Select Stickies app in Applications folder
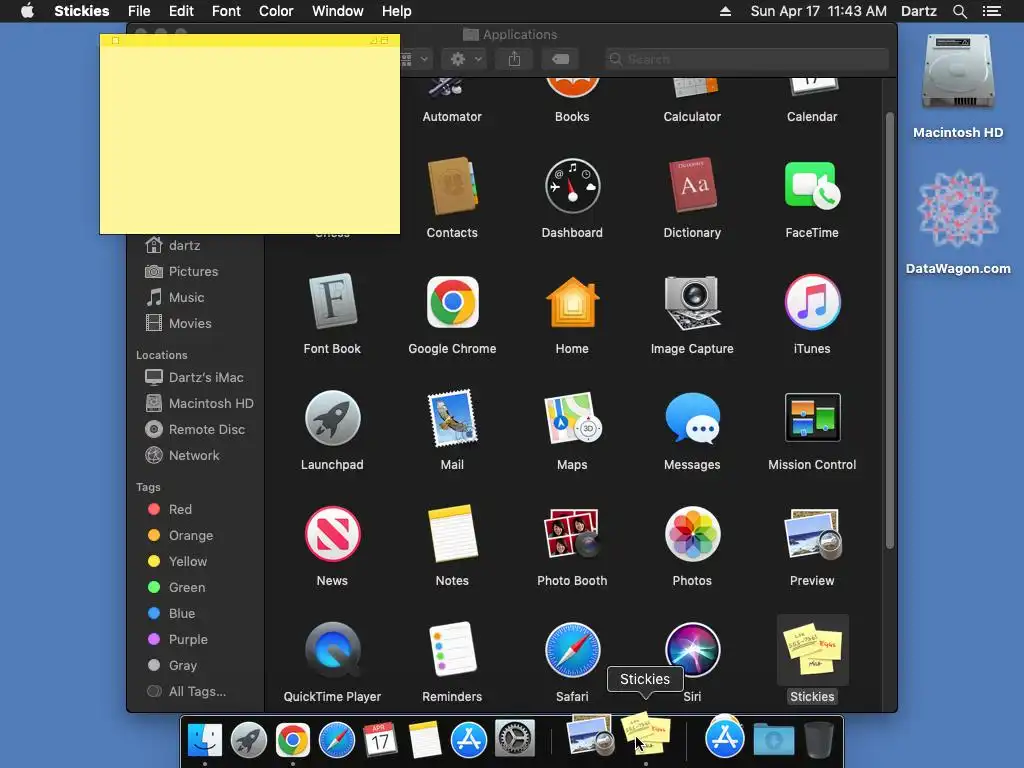Image resolution: width=1024 pixels, height=768 pixels. (812, 650)
